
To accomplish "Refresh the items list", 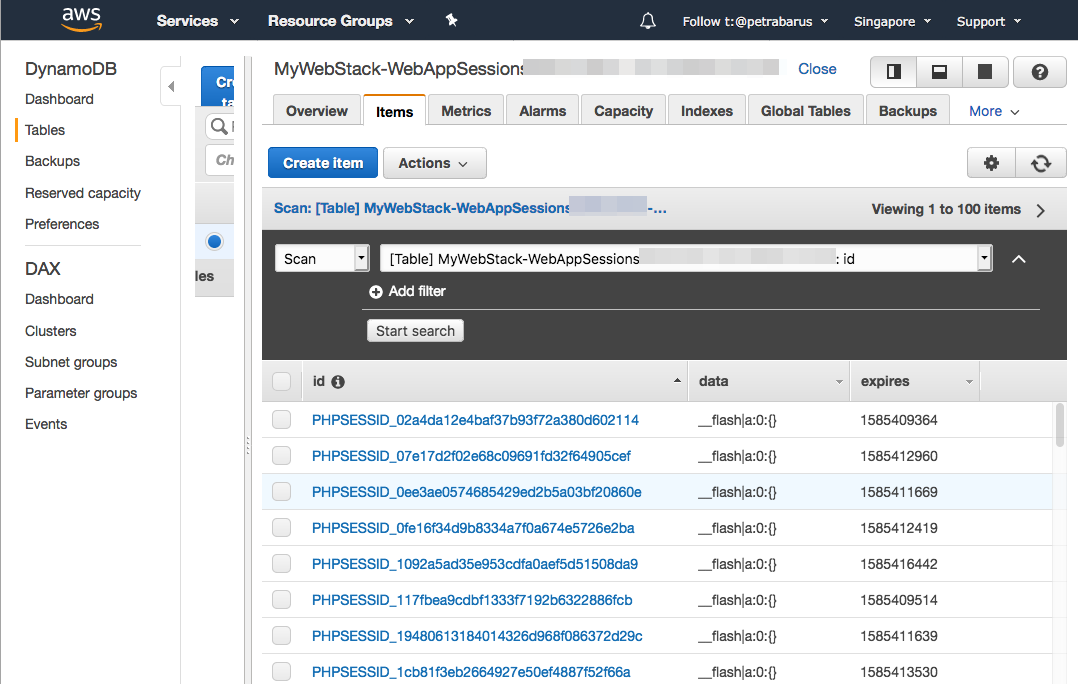I will 1041,163.
